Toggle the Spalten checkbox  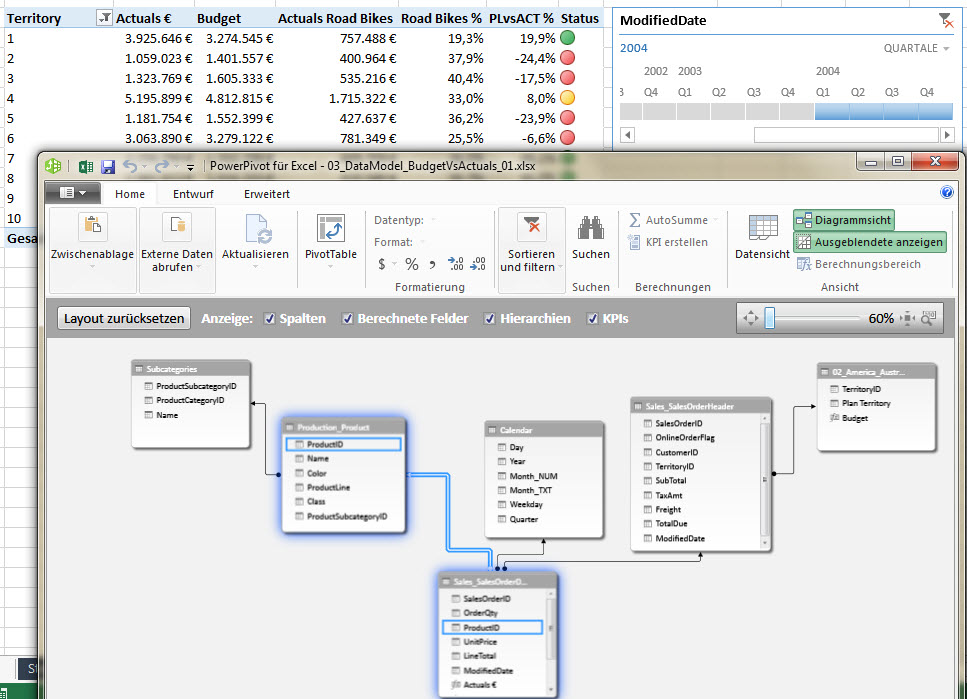(270, 318)
